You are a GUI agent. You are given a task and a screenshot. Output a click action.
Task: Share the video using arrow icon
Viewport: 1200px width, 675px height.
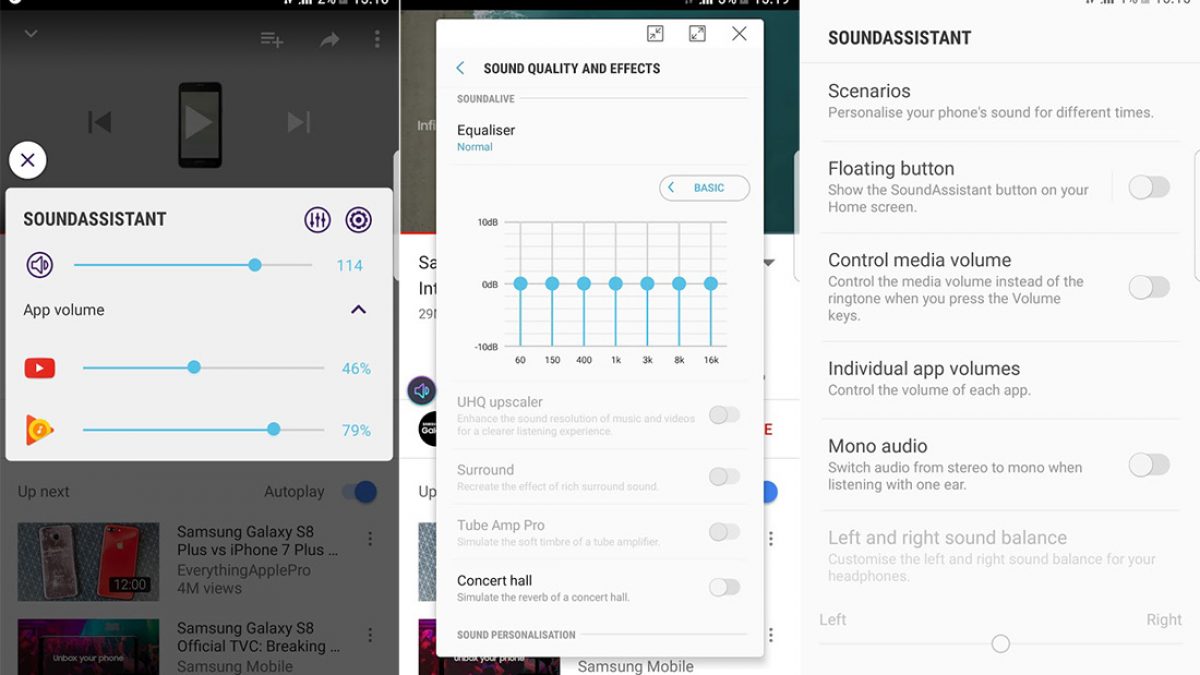[x=329, y=39]
